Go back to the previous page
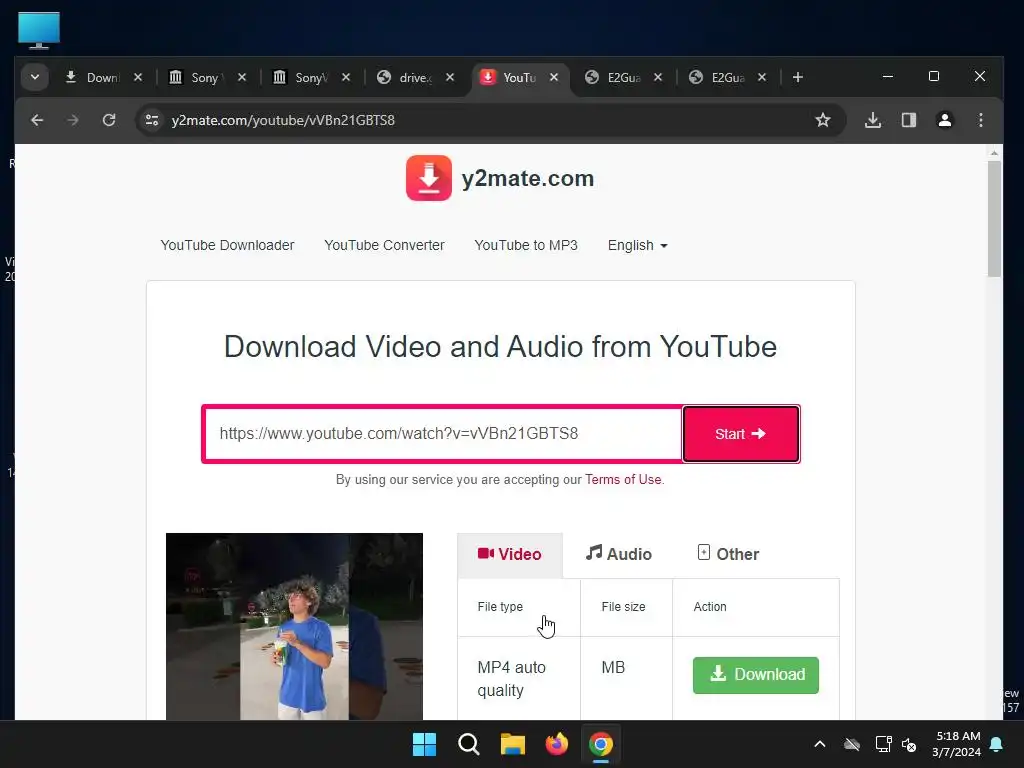 (37, 120)
